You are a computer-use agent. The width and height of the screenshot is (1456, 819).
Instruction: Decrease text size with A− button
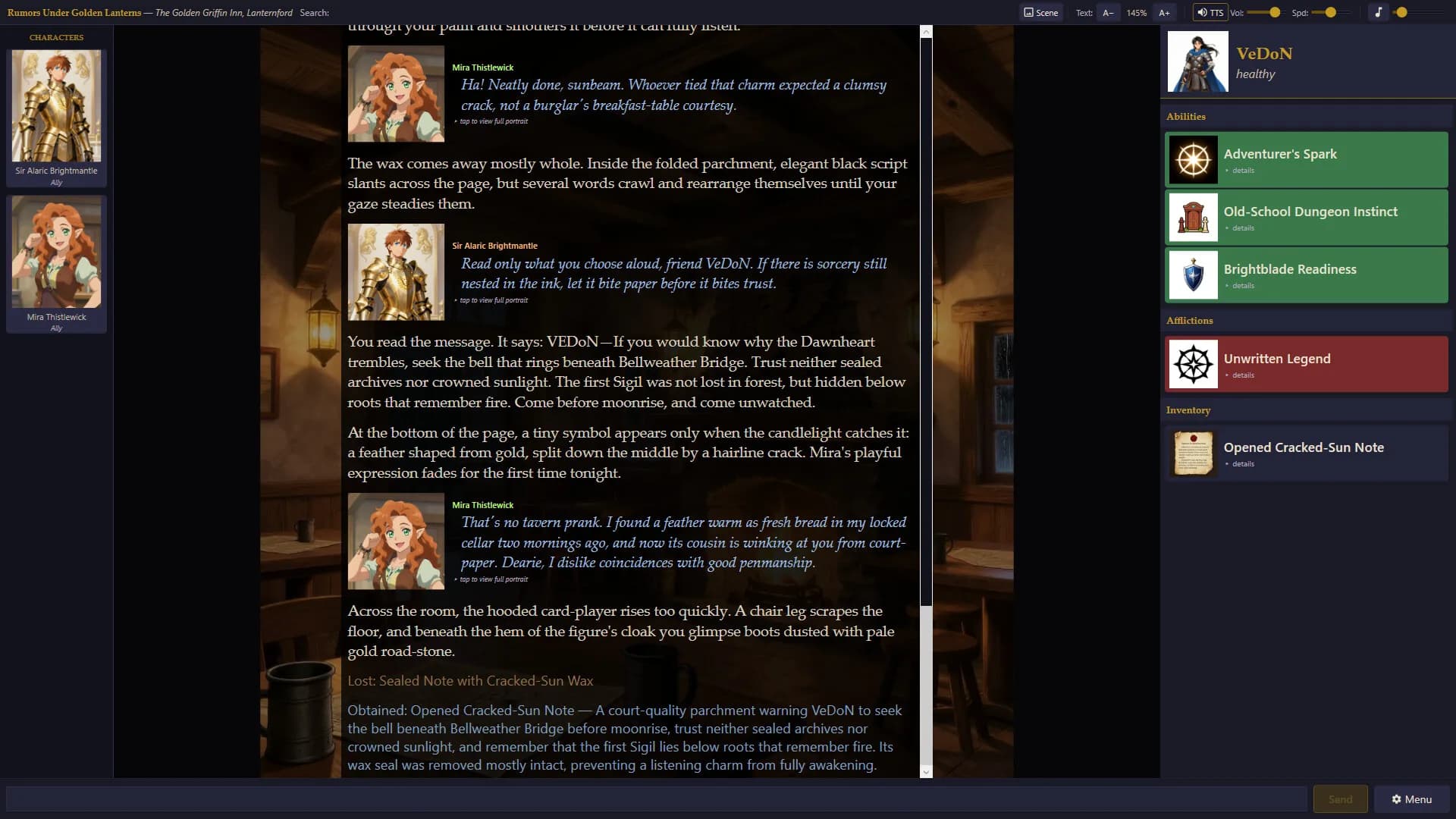coord(1108,12)
